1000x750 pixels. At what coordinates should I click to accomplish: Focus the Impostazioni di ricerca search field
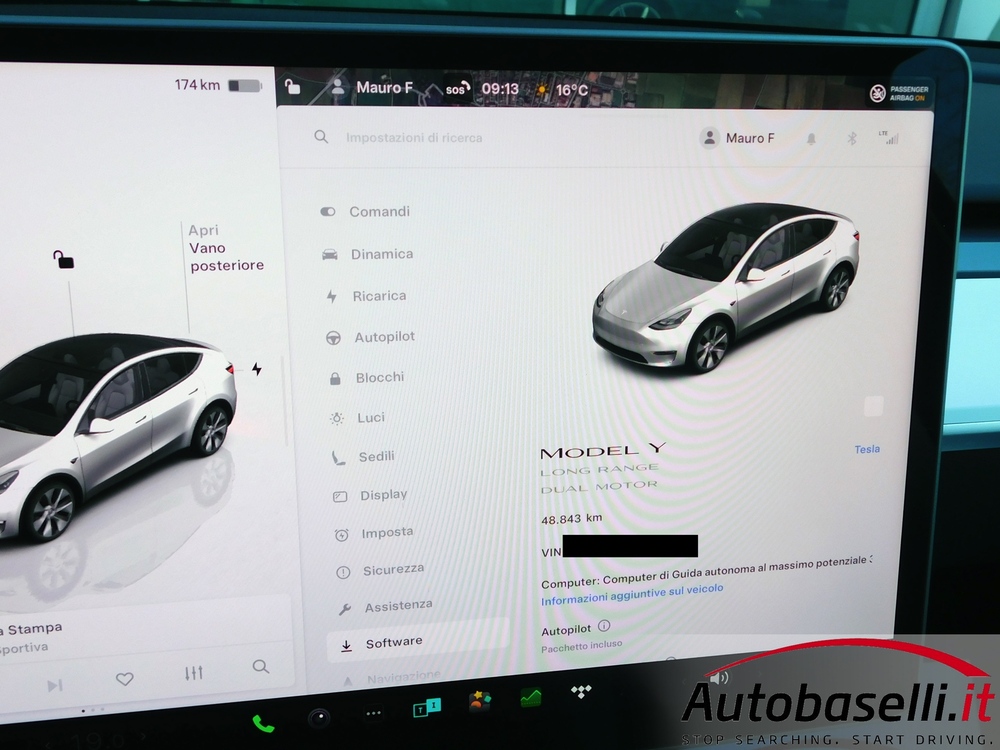(x=414, y=138)
